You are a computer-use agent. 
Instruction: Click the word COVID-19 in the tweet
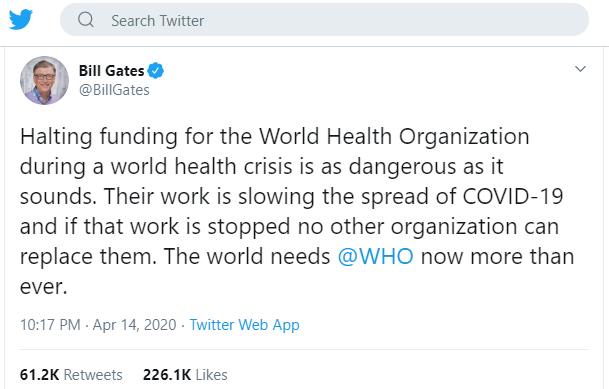(513, 196)
